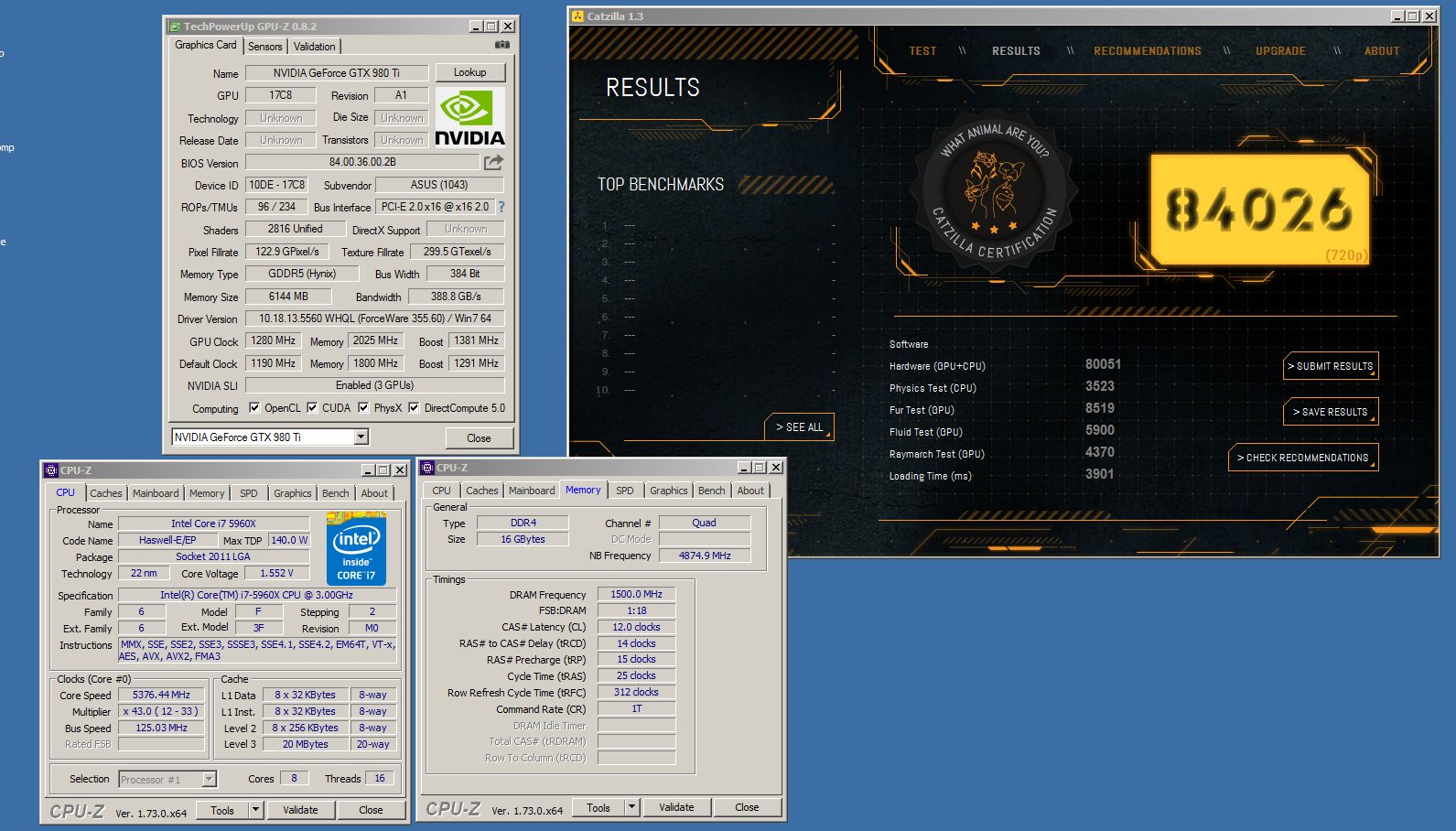
Task: Click SEE ALL under Top Benchmarks
Action: (799, 427)
